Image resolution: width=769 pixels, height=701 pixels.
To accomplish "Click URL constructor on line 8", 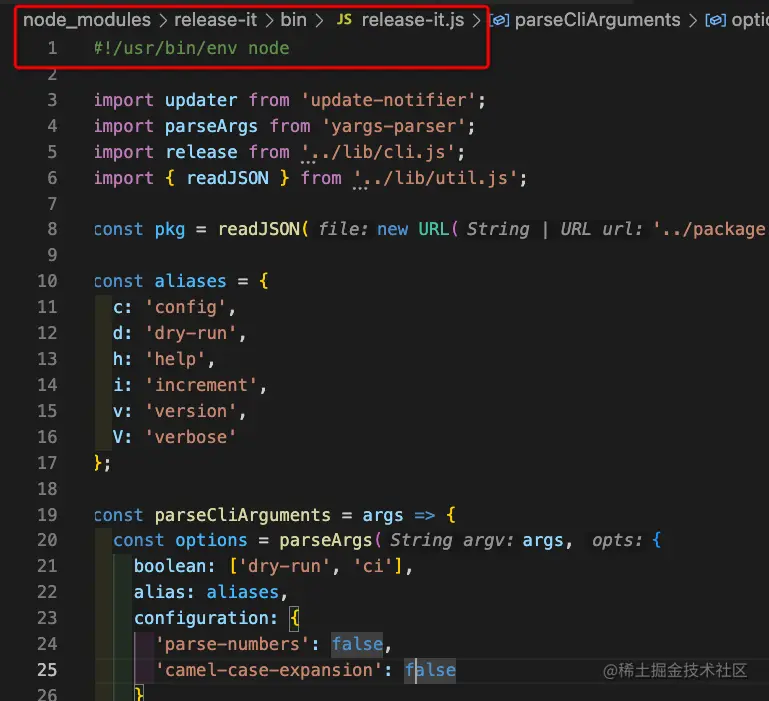I will [x=434, y=229].
